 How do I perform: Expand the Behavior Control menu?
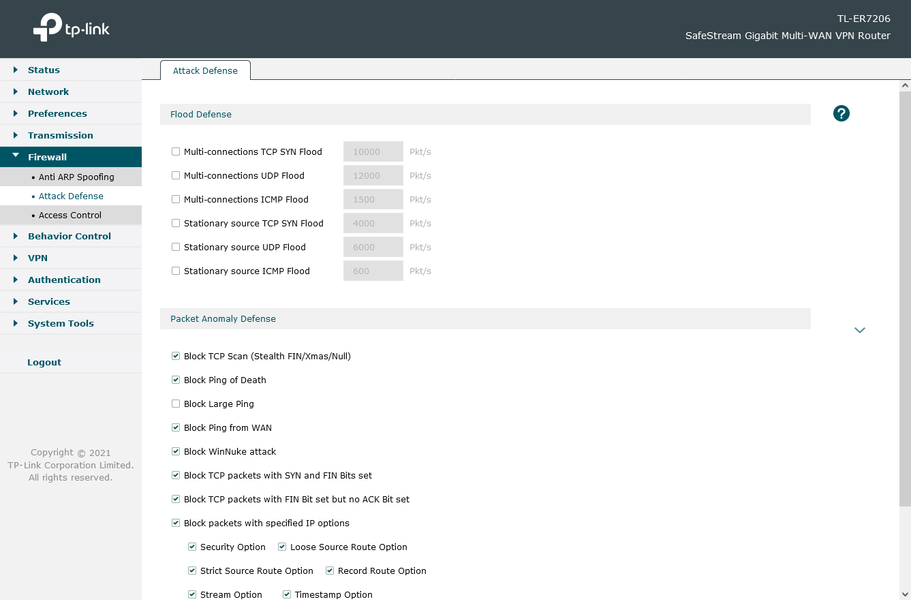(70, 236)
